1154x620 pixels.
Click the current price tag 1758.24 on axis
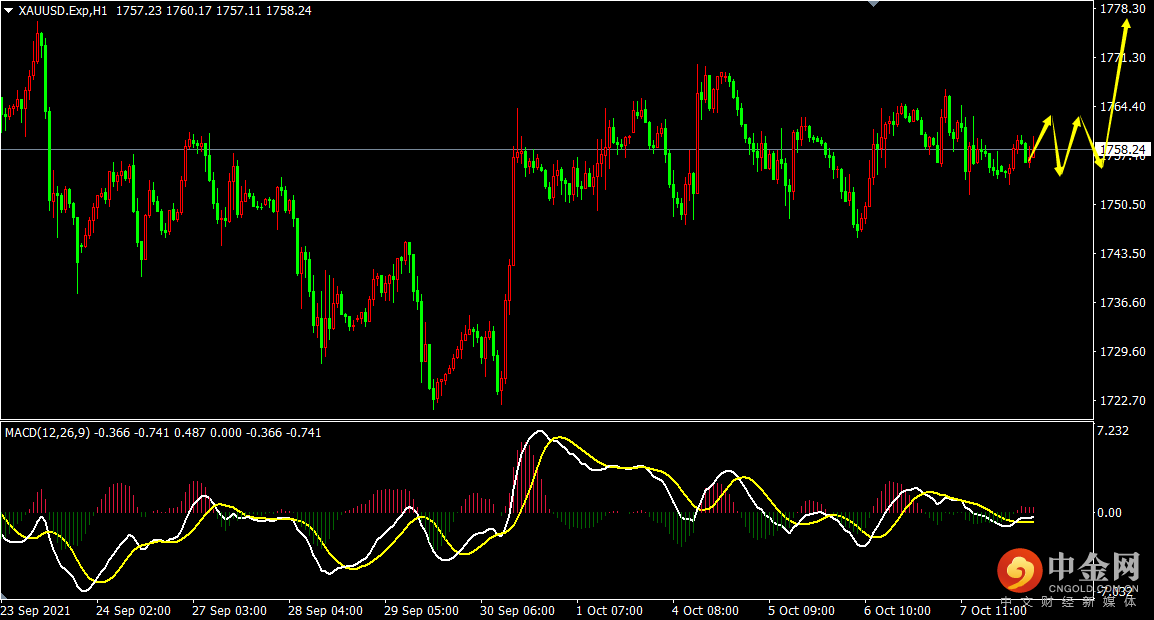[1120, 150]
